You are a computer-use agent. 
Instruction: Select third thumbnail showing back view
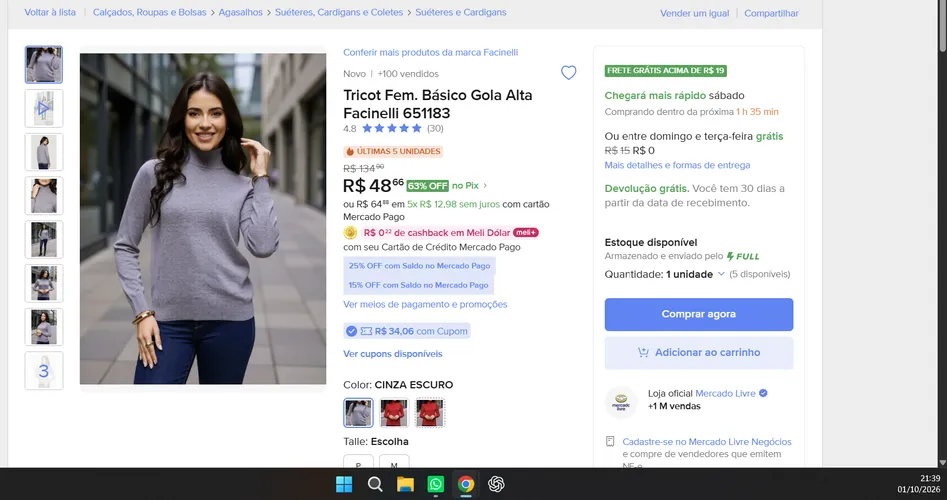43,152
